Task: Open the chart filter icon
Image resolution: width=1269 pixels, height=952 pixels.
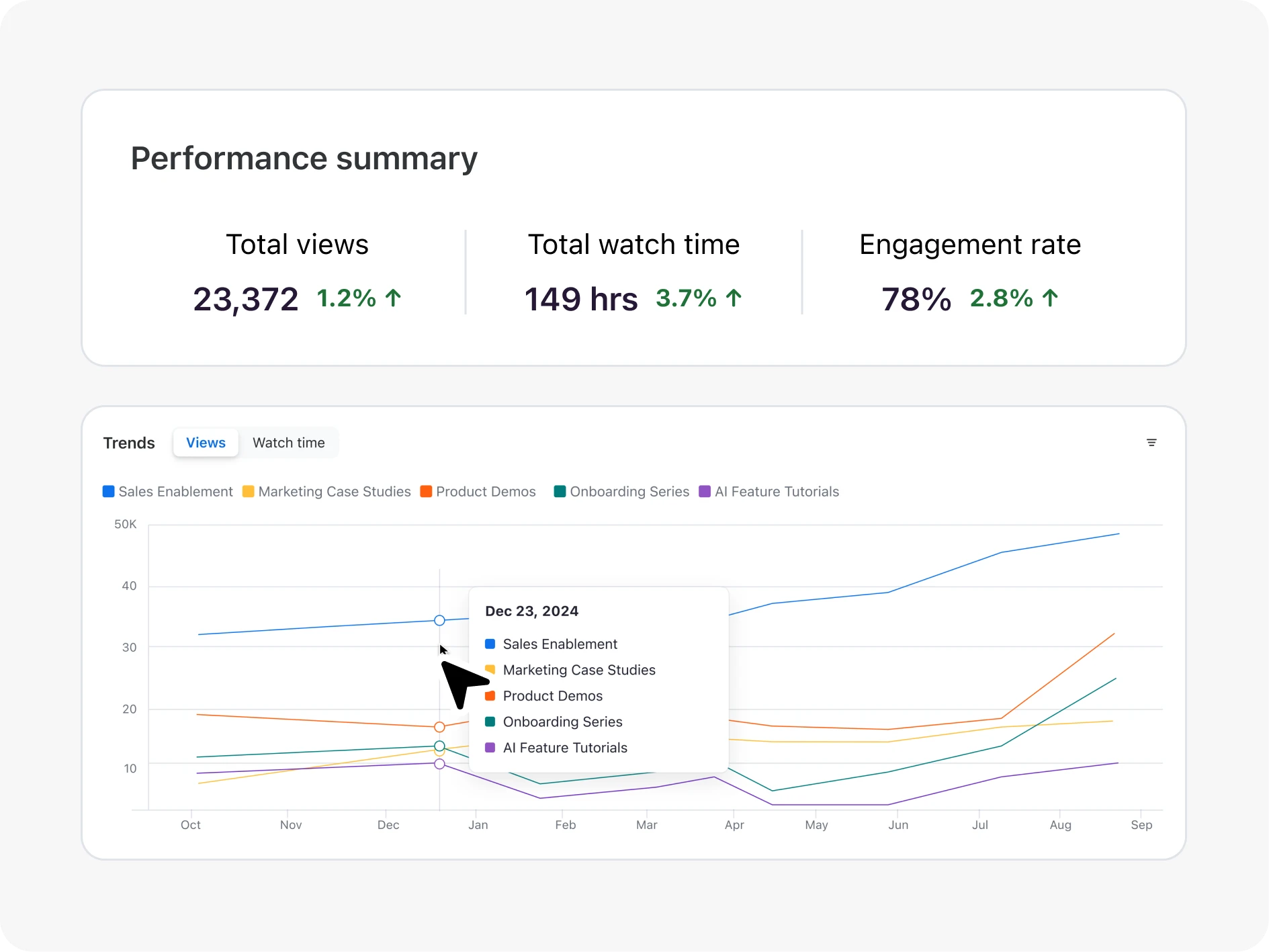Action: (1151, 443)
